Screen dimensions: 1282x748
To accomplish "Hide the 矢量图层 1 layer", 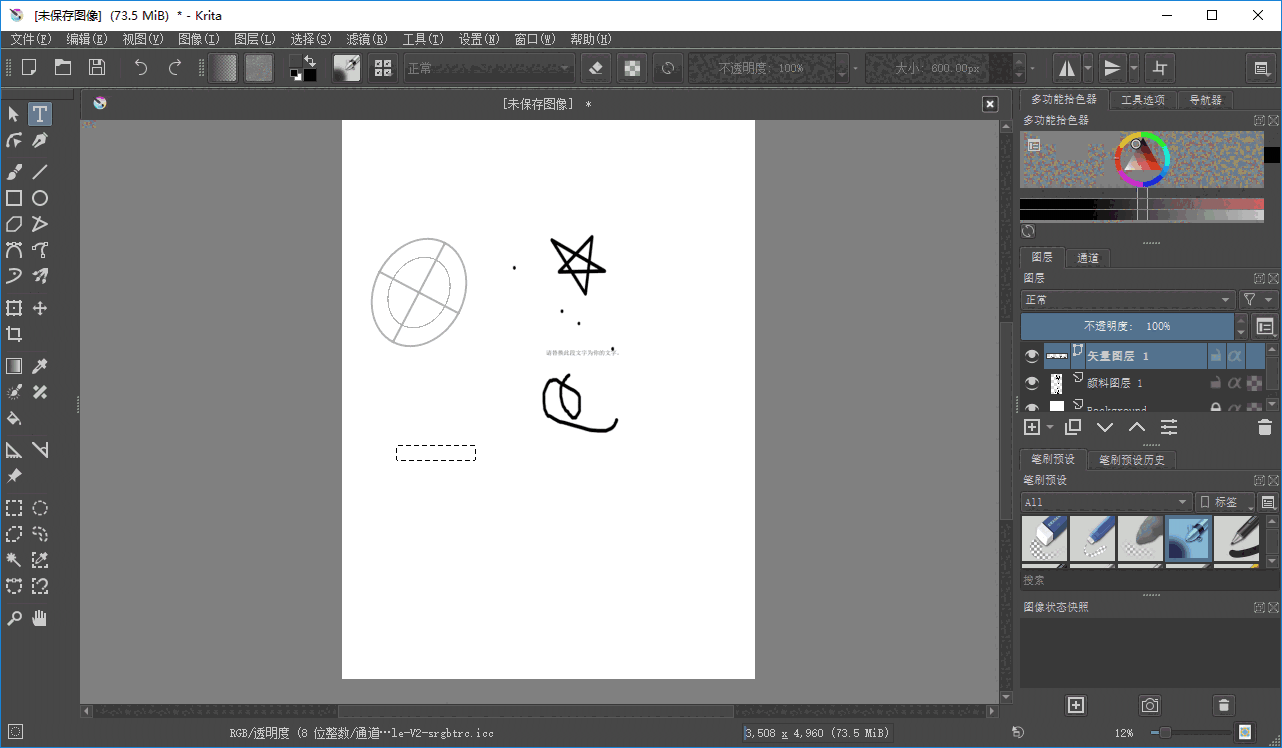I will [1032, 356].
